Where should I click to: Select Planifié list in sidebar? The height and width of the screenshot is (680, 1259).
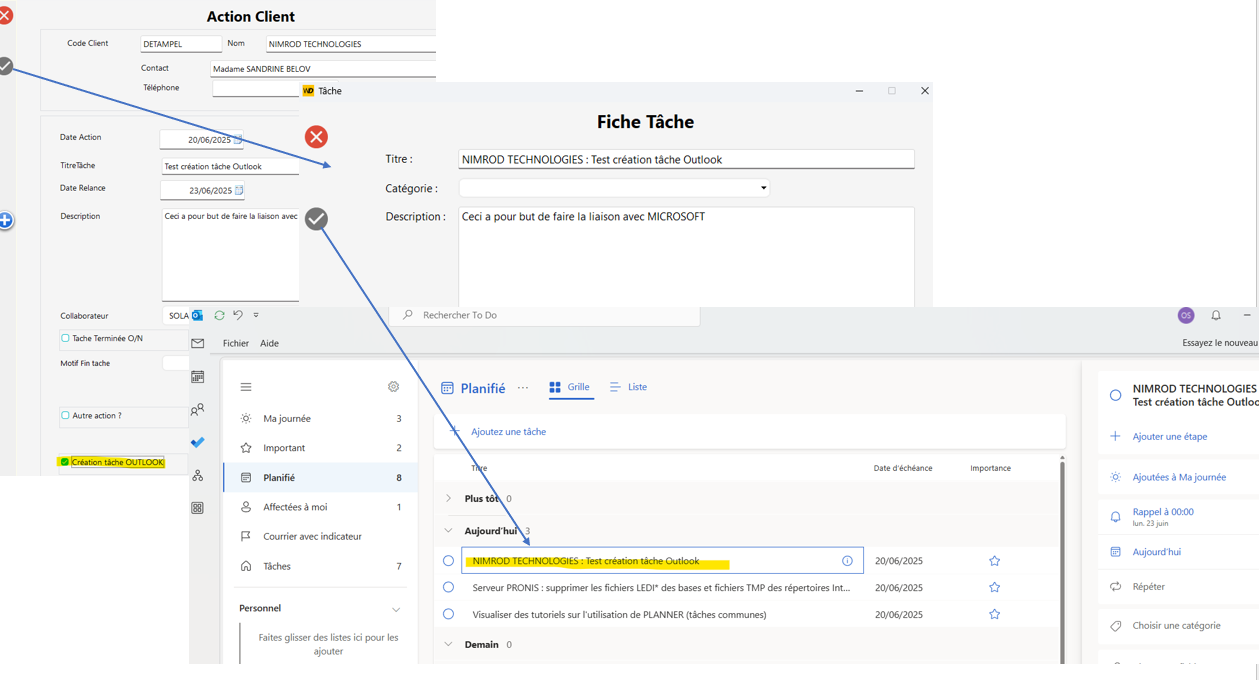[x=320, y=478]
